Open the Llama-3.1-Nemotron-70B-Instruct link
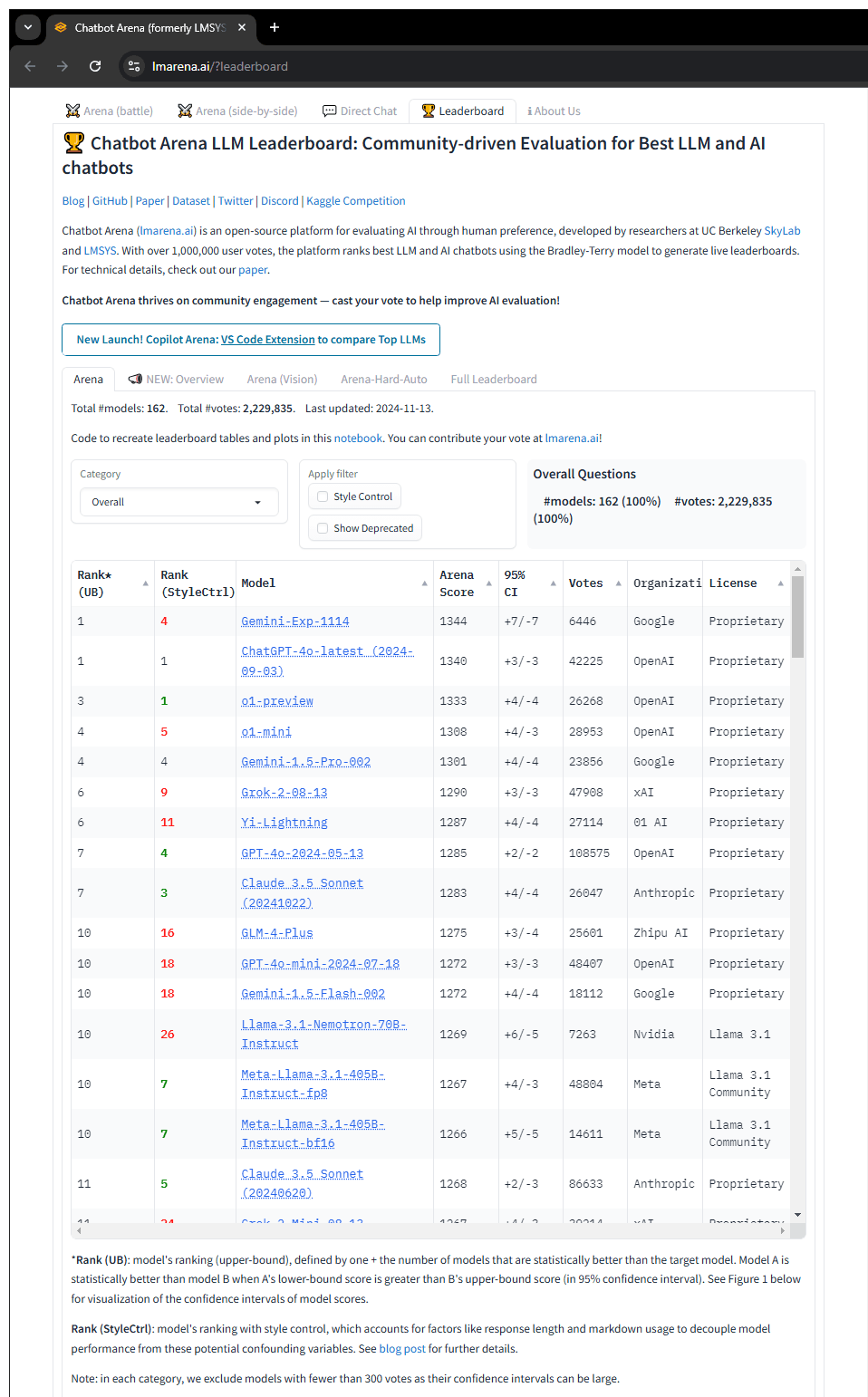This screenshot has height=1397, width=868. pos(324,1034)
